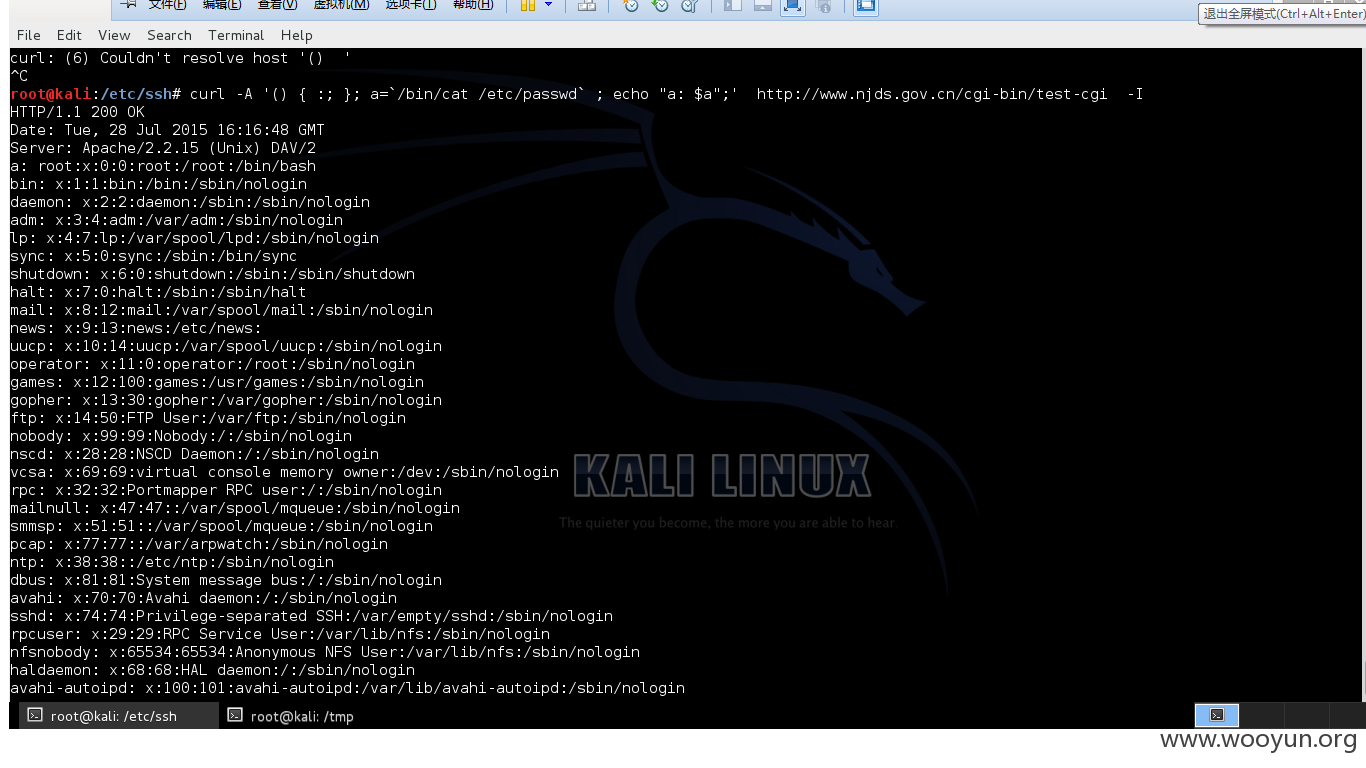
Task: Toggle the VMware library sidebar icon
Action: click(733, 6)
